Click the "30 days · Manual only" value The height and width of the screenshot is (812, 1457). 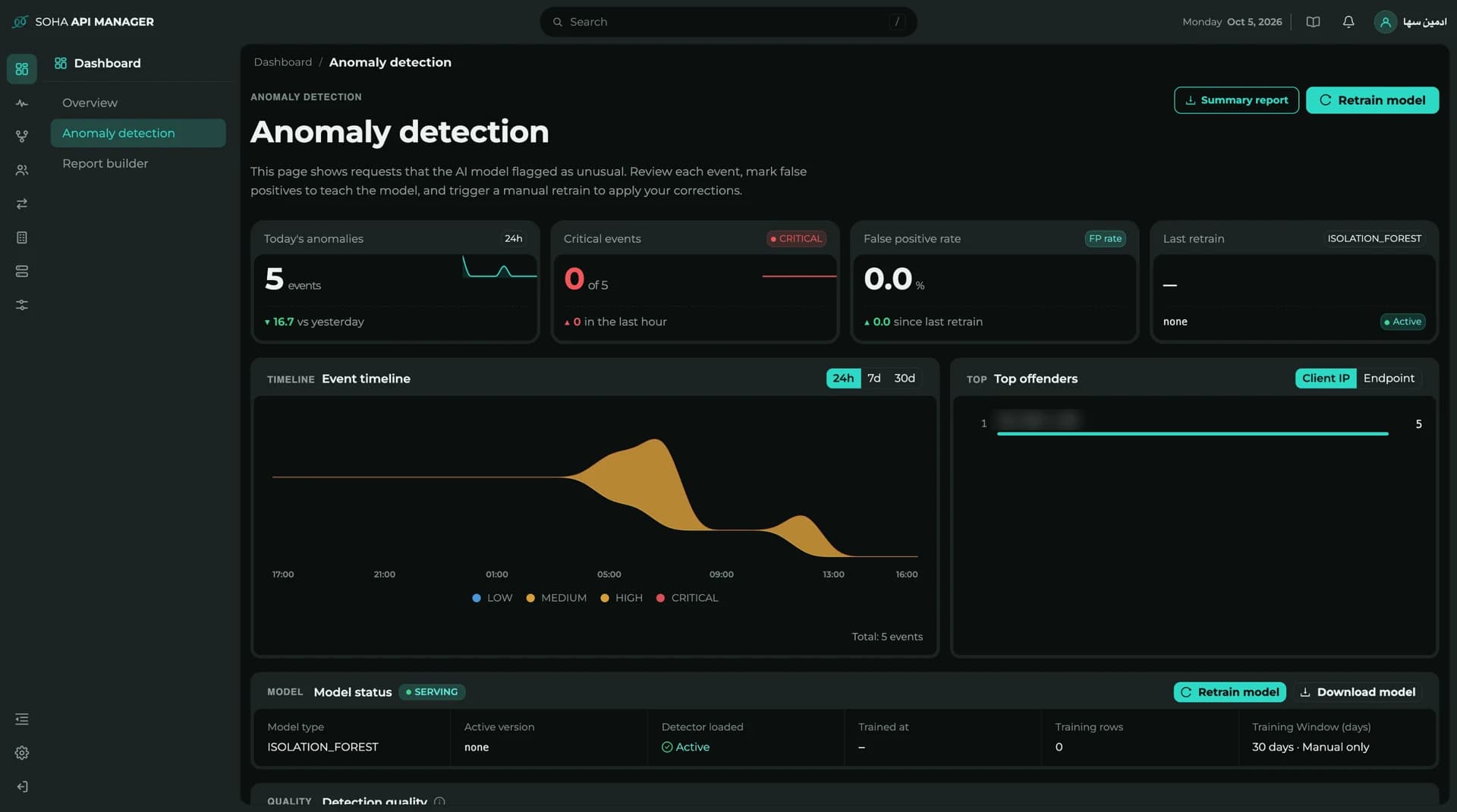coord(1311,747)
